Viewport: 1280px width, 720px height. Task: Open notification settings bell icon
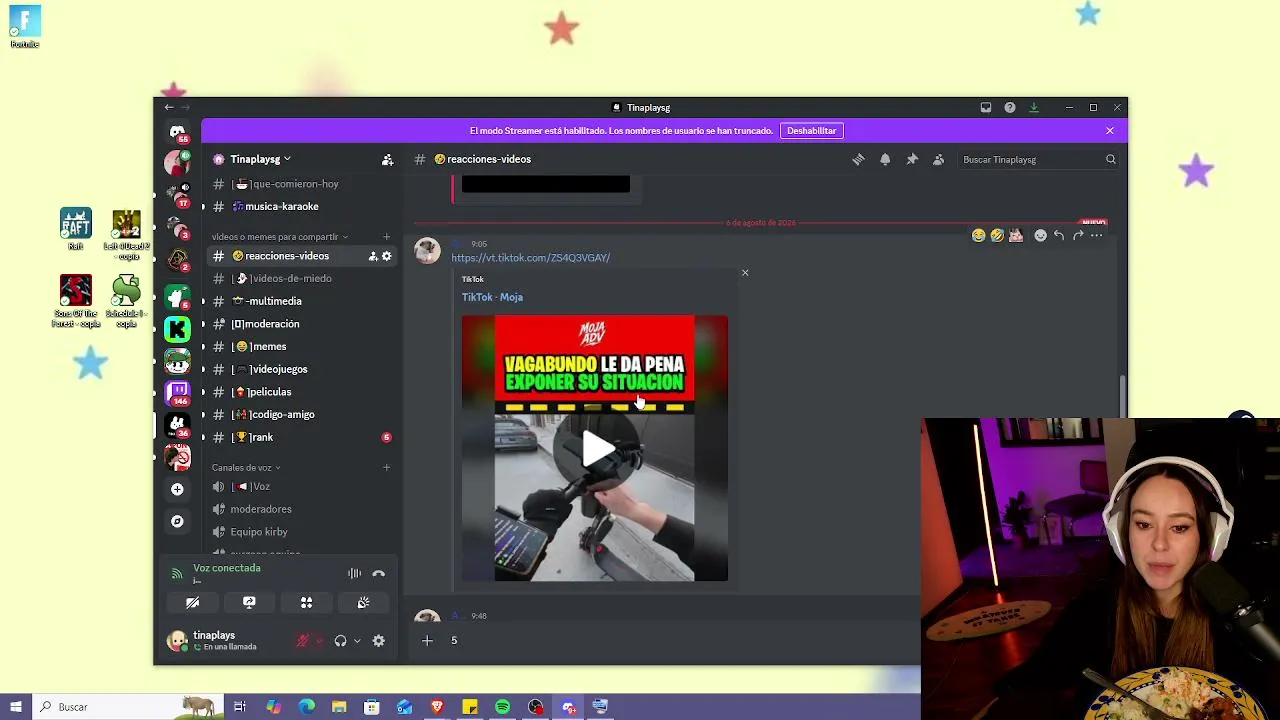885,159
